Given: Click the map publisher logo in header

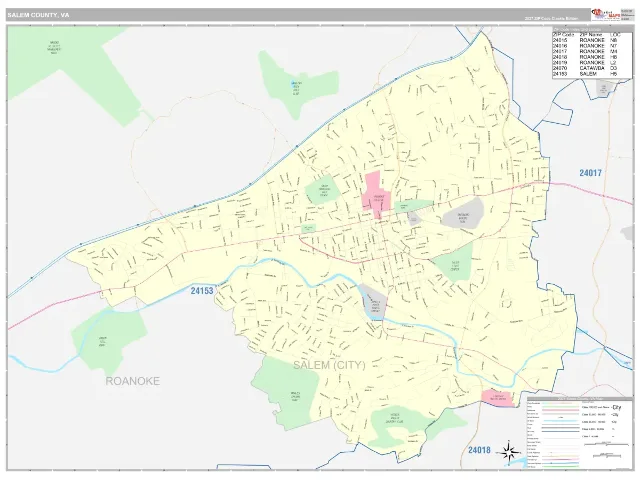Looking at the screenshot, I should [605, 14].
